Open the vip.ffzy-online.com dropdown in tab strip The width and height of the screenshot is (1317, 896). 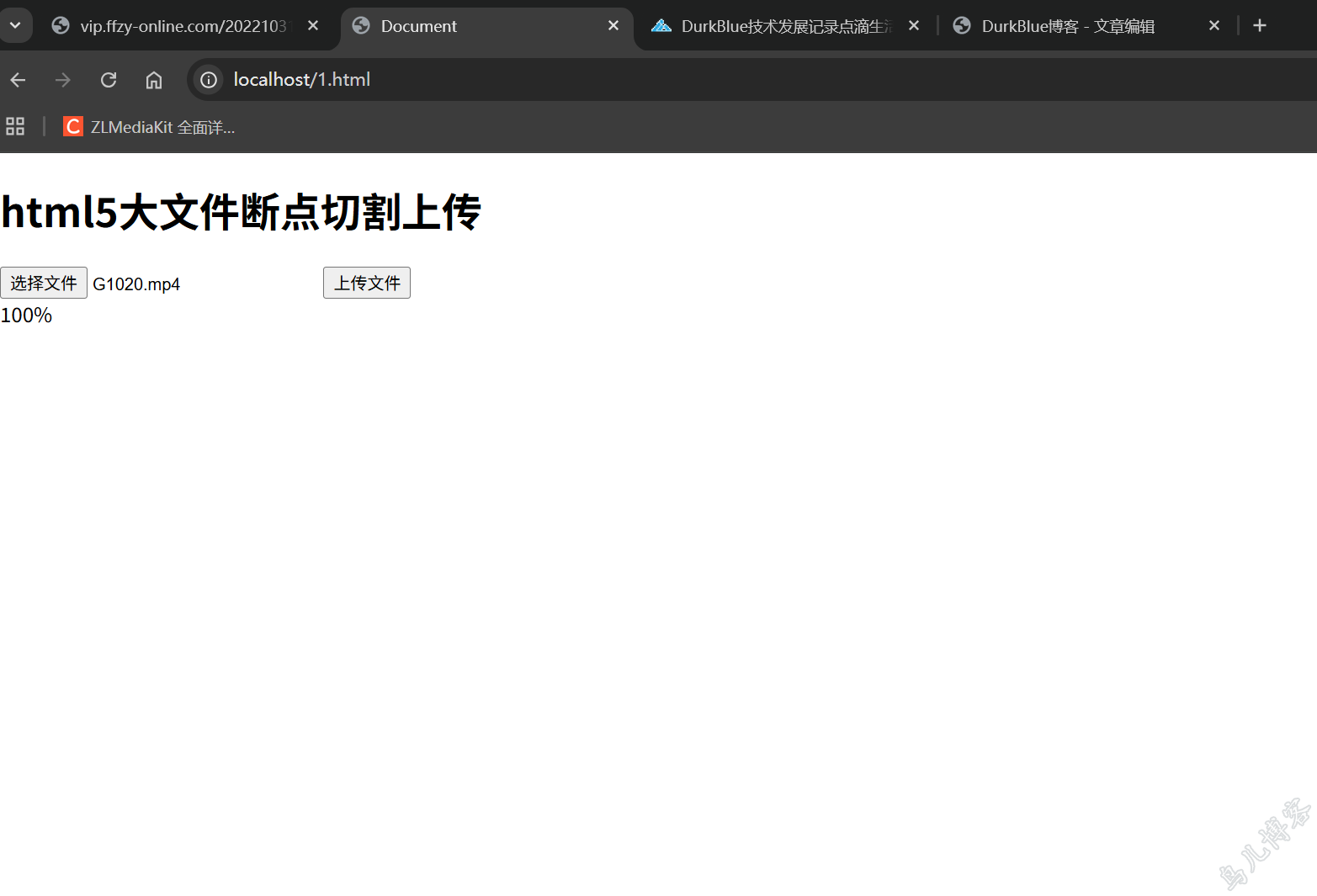(x=60, y=25)
